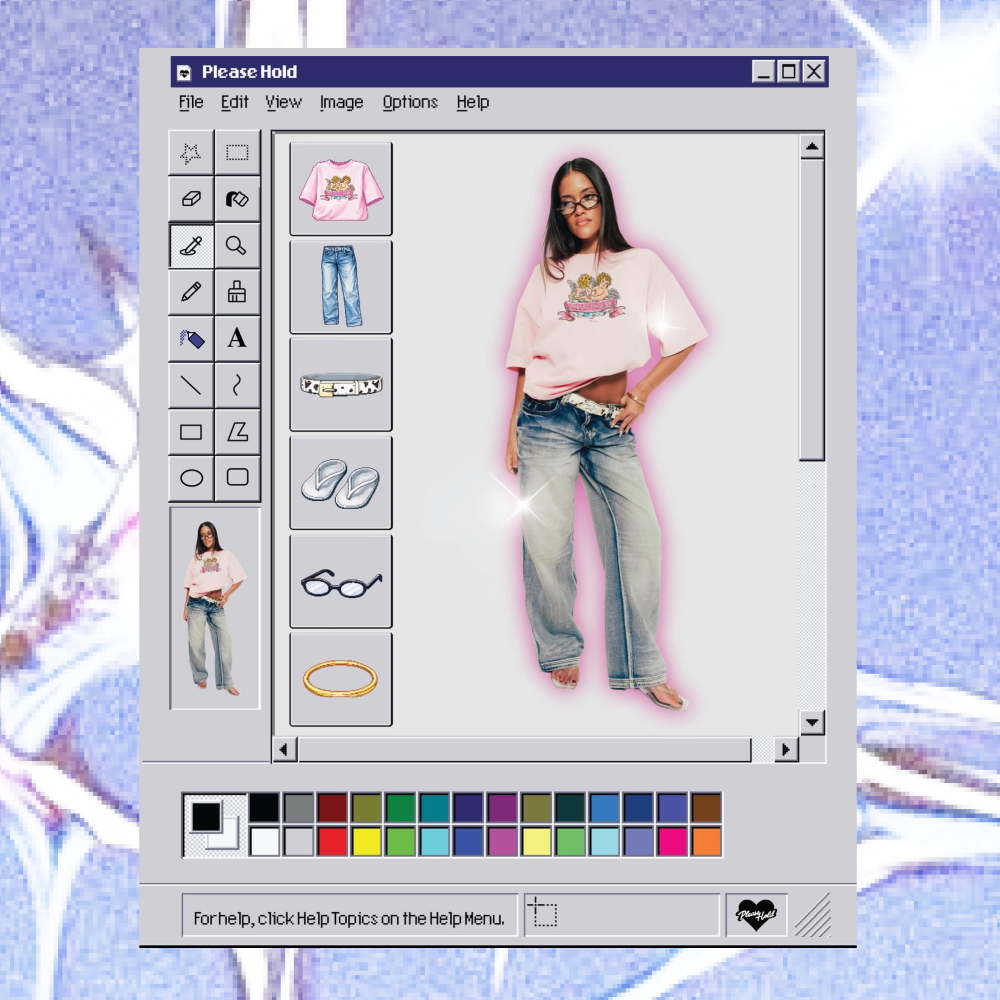1000x1000 pixels.
Task: Choose the straight Line tool
Action: pyautogui.click(x=191, y=385)
